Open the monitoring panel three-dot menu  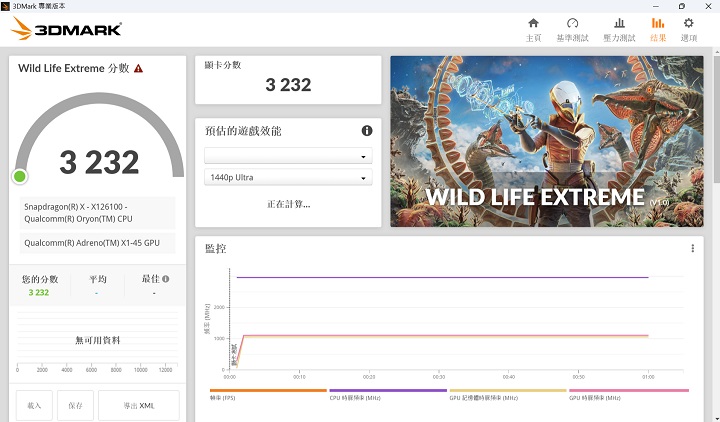[692, 248]
